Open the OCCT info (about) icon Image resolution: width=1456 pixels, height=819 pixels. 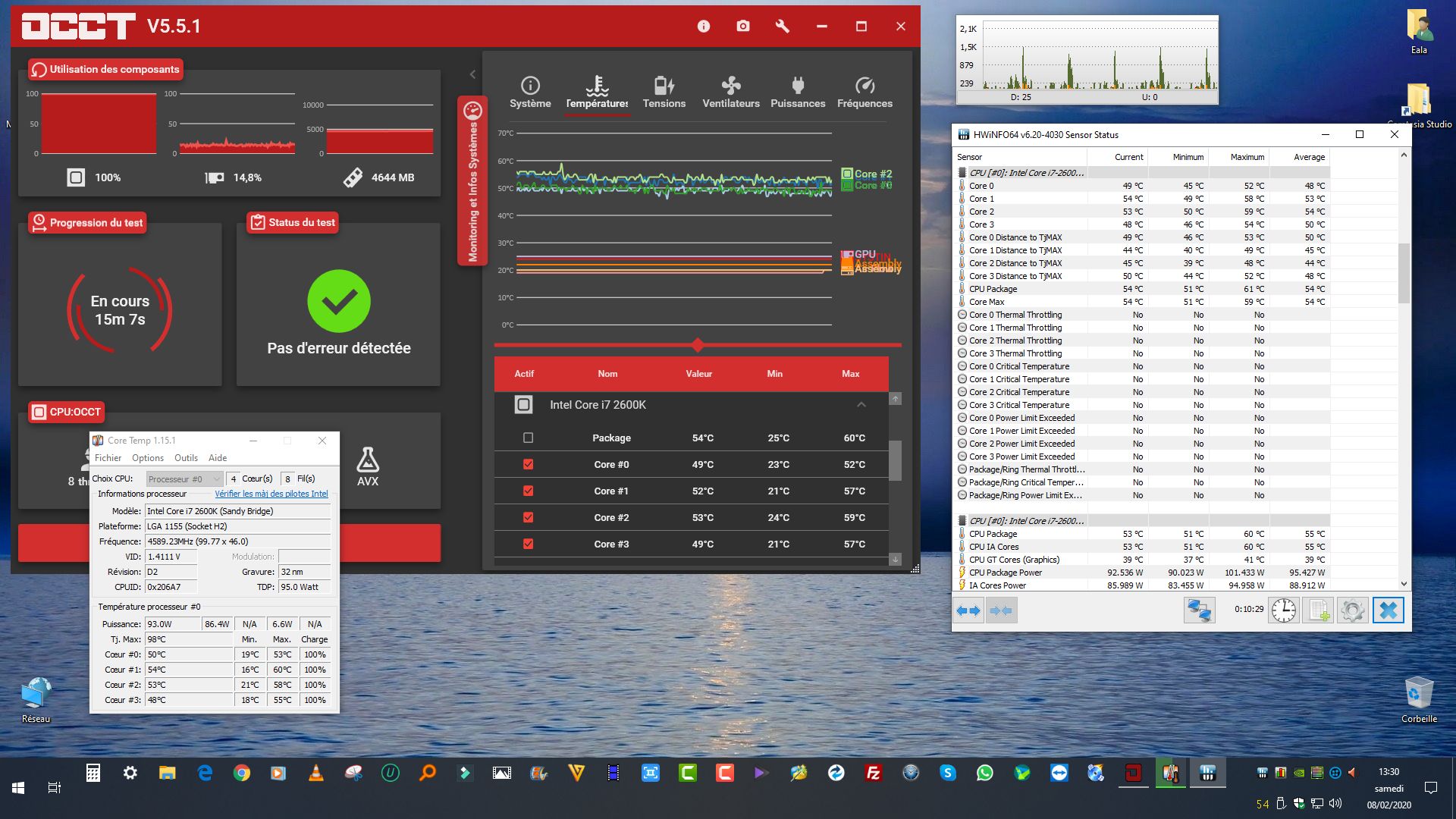[x=704, y=27]
